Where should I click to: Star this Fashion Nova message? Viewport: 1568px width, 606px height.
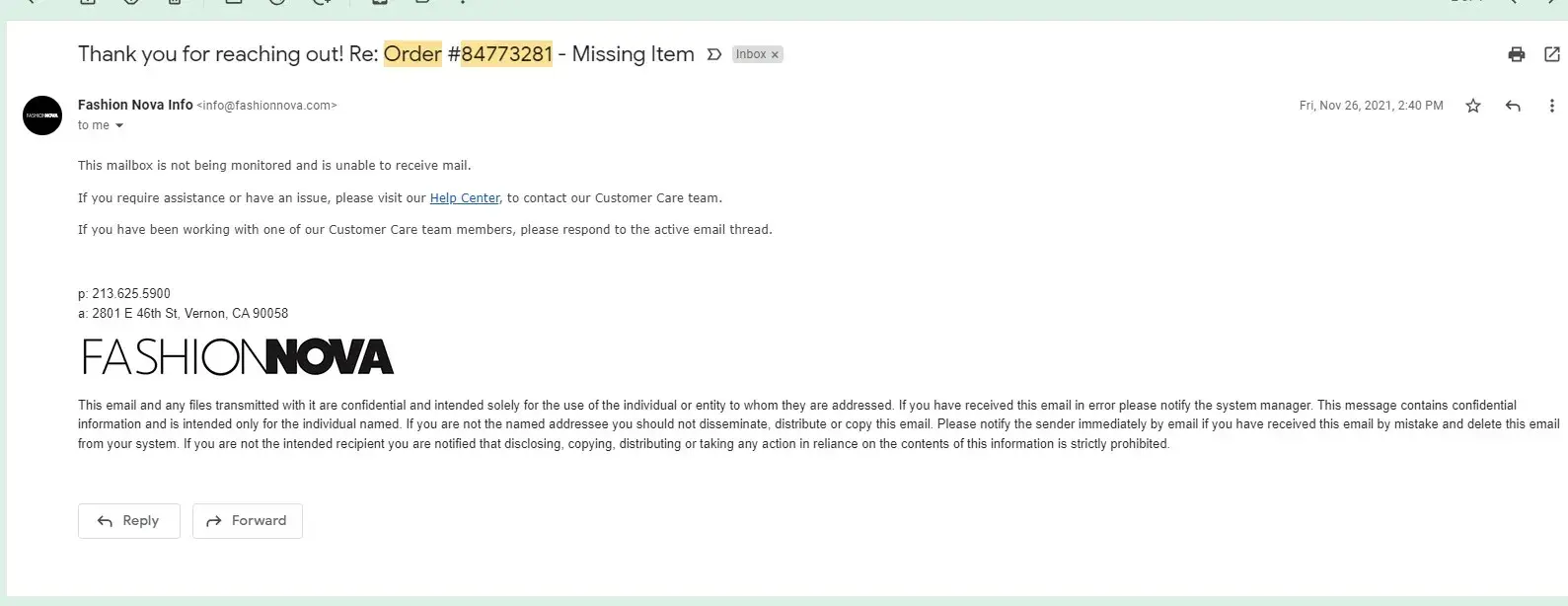click(1473, 106)
